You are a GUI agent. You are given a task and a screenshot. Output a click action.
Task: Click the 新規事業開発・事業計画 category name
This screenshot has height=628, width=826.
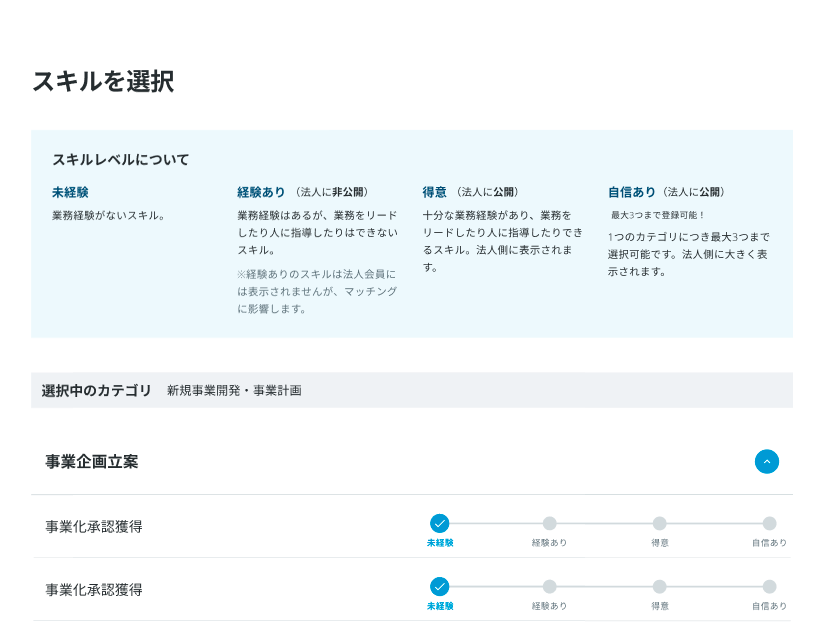(234, 390)
